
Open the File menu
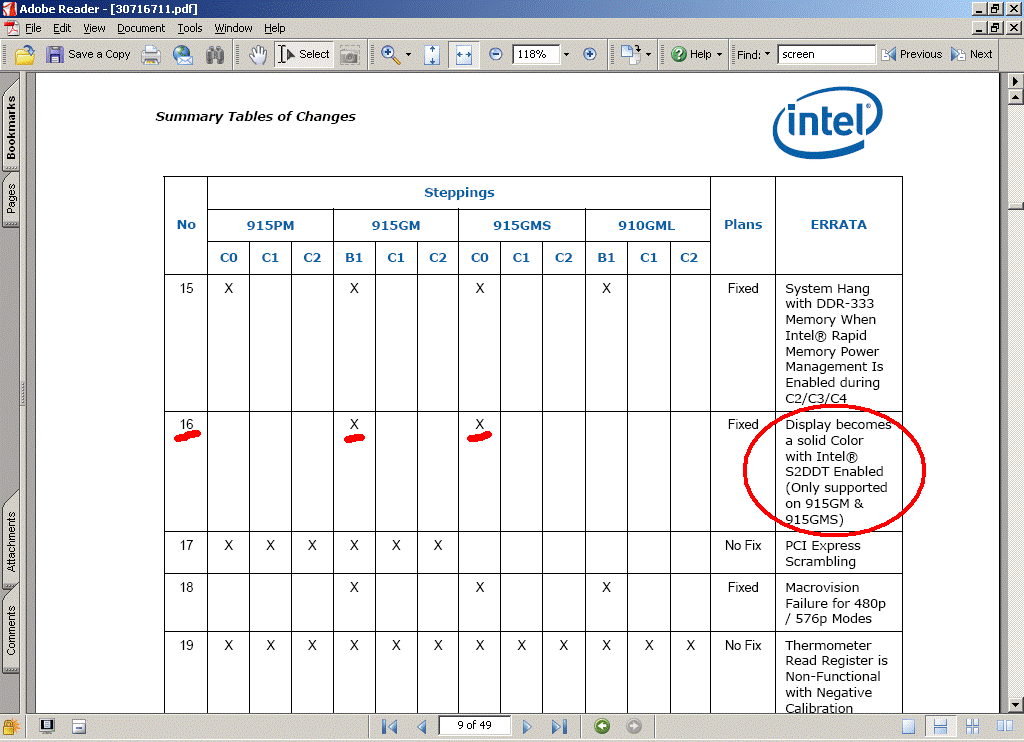(x=33, y=28)
